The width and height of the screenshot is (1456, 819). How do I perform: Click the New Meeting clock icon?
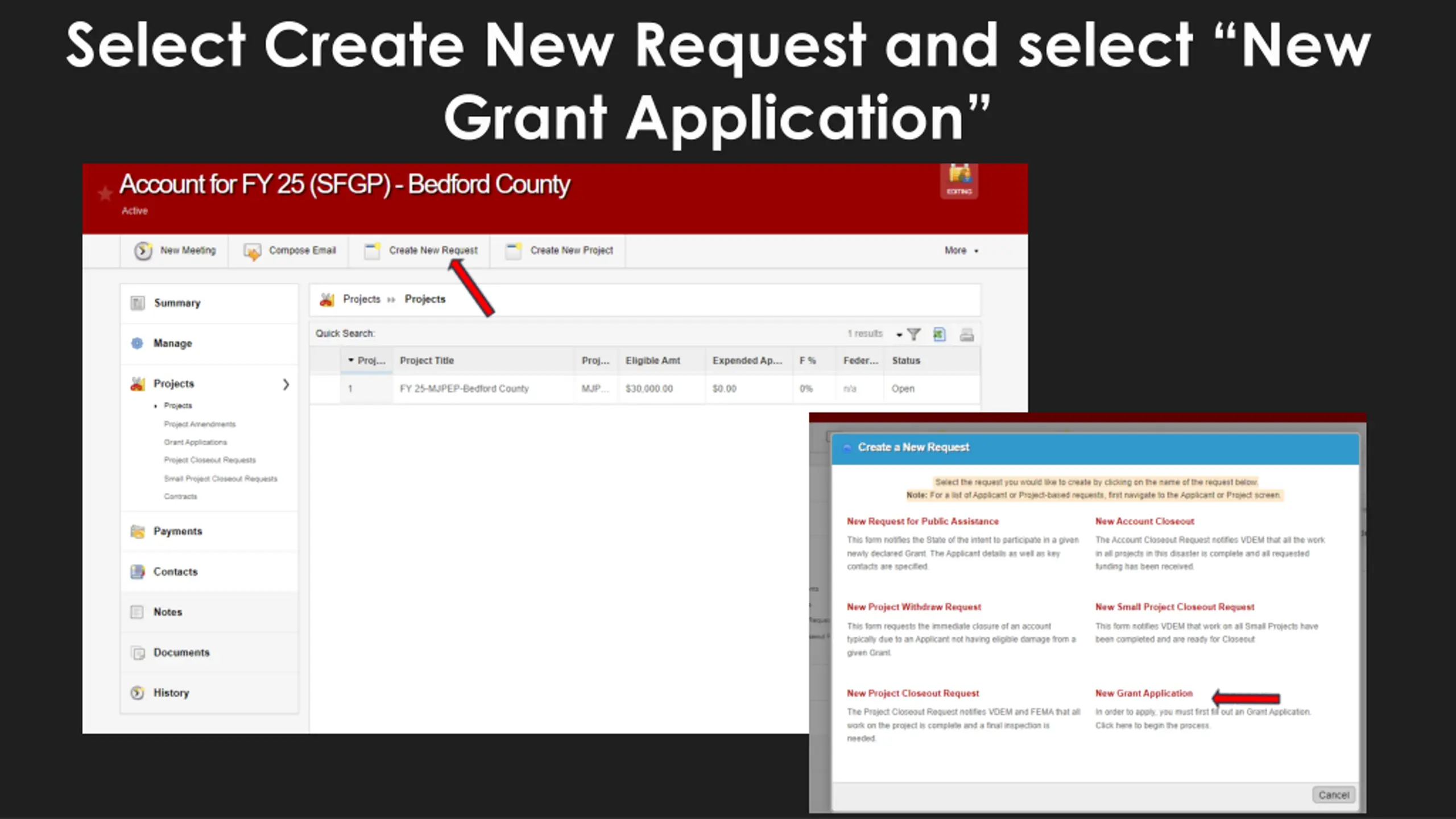click(143, 251)
